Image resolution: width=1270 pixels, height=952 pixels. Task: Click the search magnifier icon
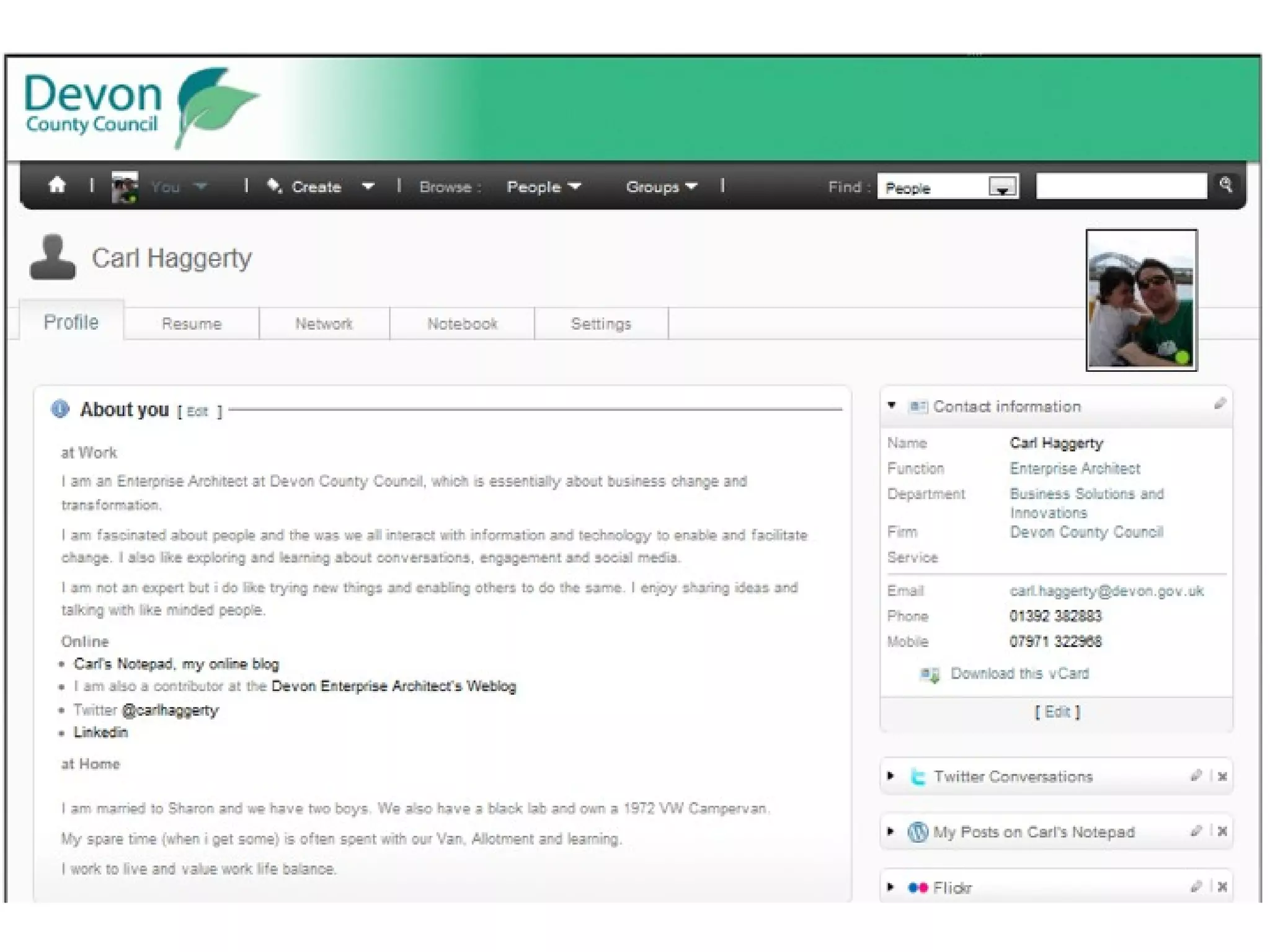point(1225,185)
